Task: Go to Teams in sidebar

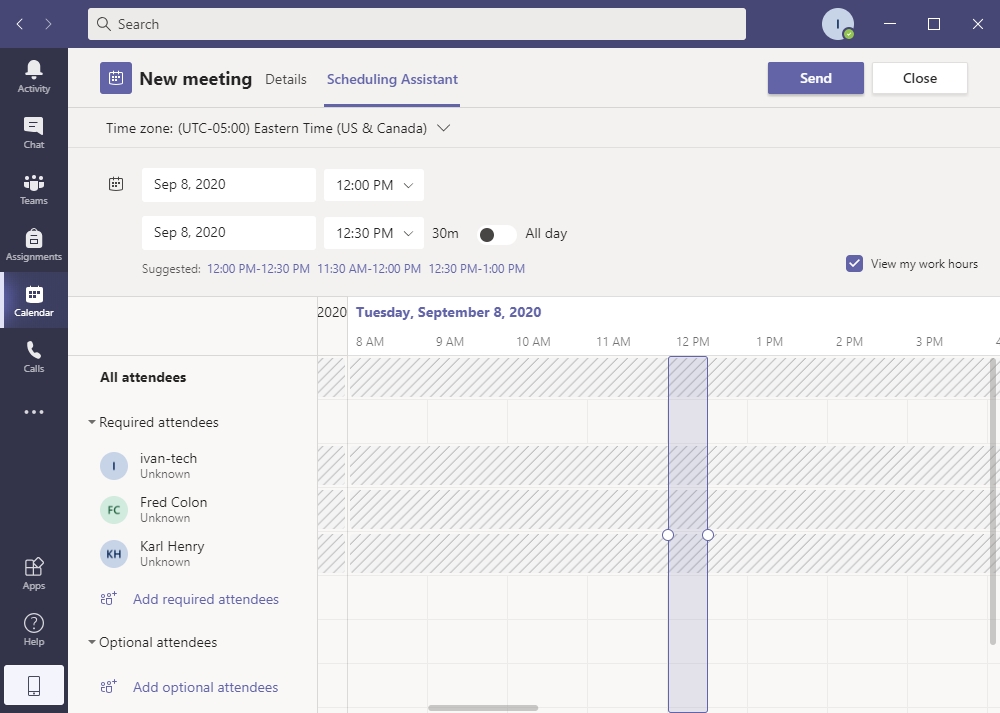Action: pos(34,188)
